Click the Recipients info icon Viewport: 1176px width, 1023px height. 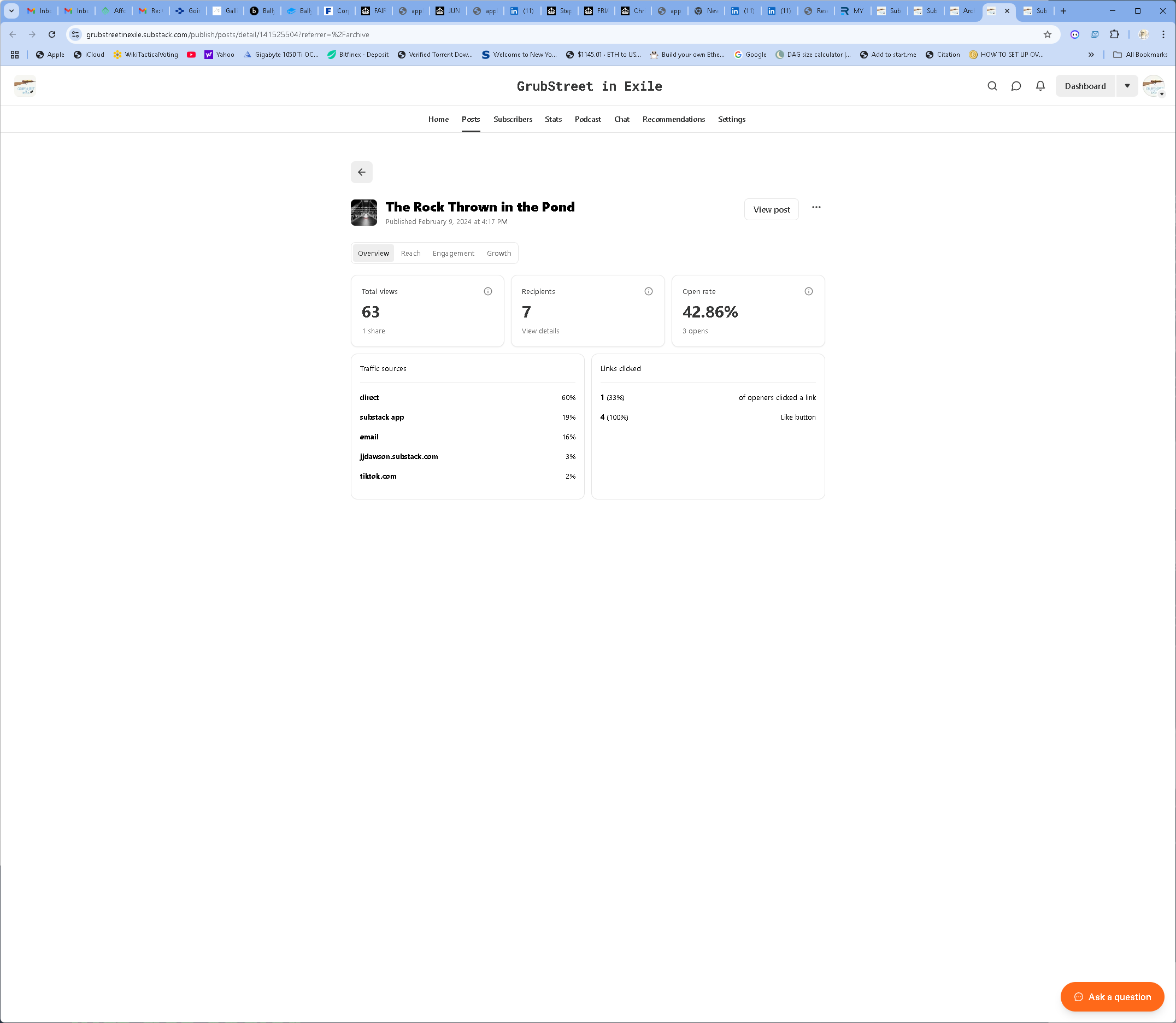pos(649,291)
